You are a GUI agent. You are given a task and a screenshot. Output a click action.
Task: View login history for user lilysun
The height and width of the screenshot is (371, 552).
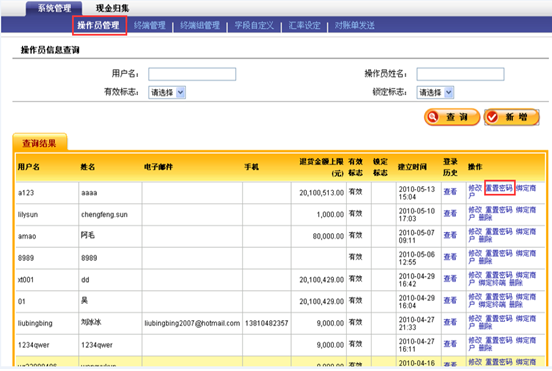450,214
